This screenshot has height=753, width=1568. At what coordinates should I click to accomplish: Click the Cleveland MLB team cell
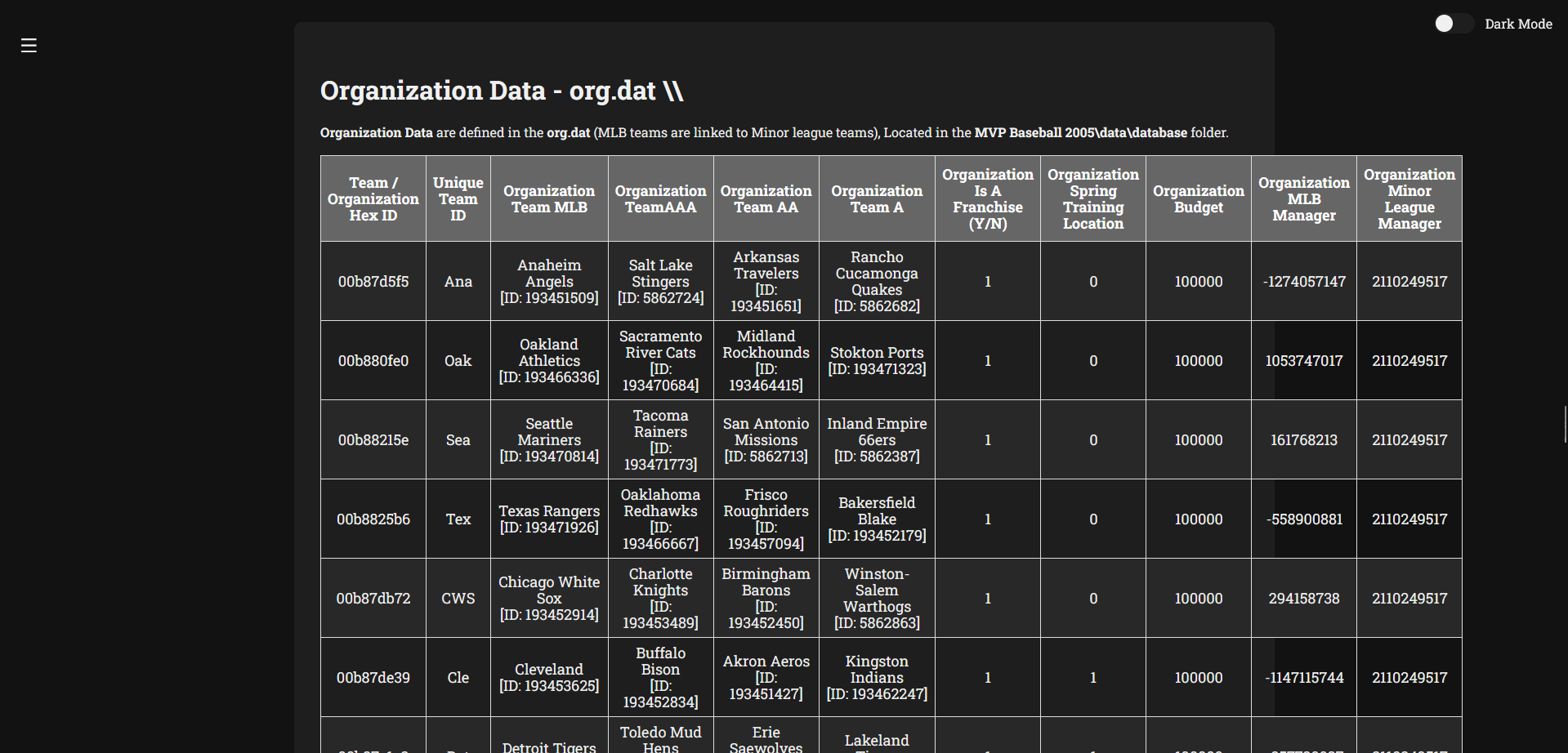(x=549, y=678)
